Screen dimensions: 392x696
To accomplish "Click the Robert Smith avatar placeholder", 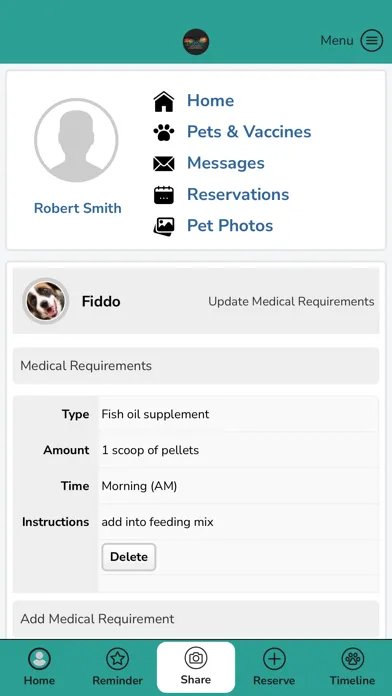I will coord(76,140).
